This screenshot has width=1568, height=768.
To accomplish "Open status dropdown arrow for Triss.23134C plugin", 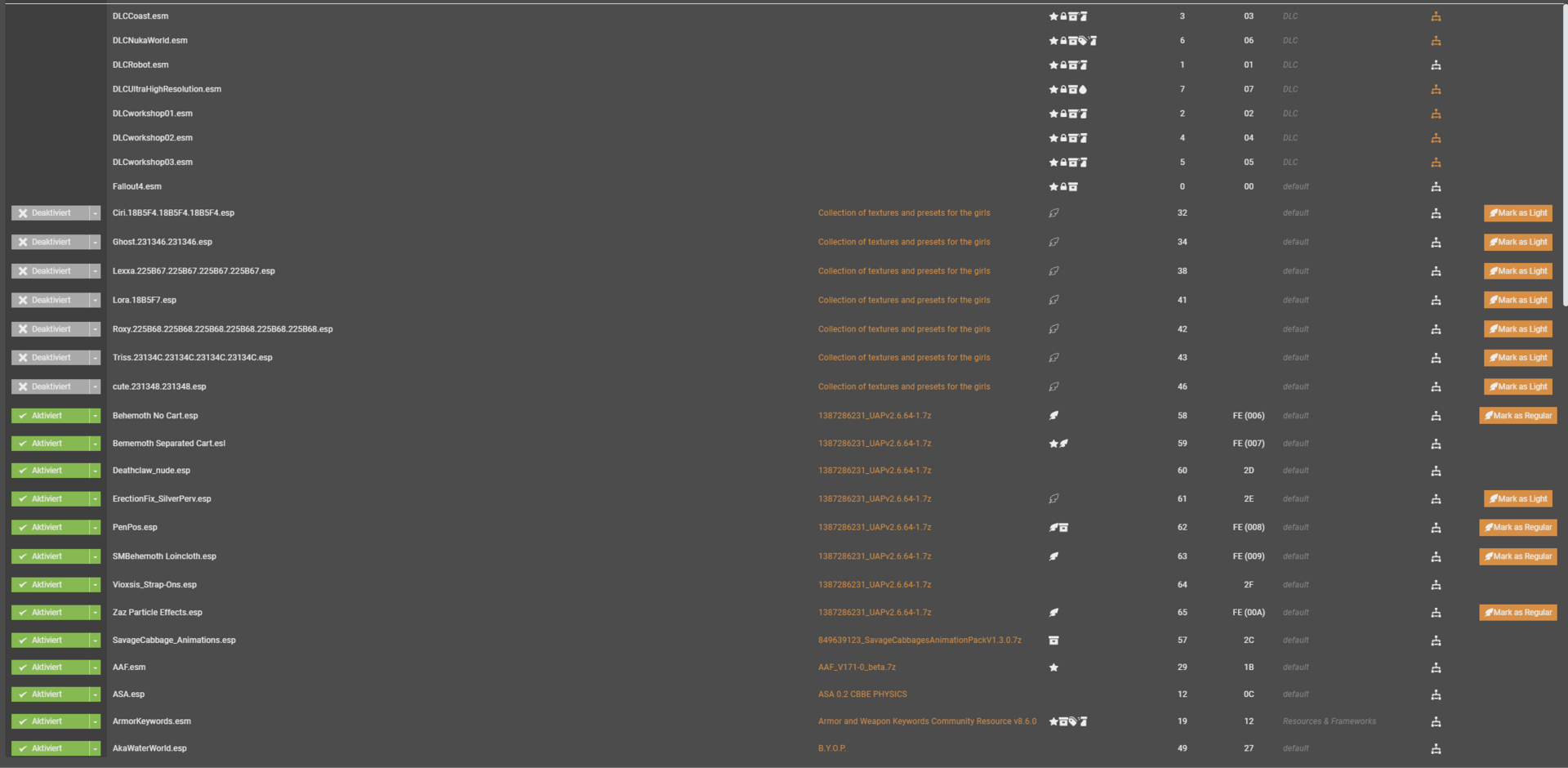I will (95, 358).
